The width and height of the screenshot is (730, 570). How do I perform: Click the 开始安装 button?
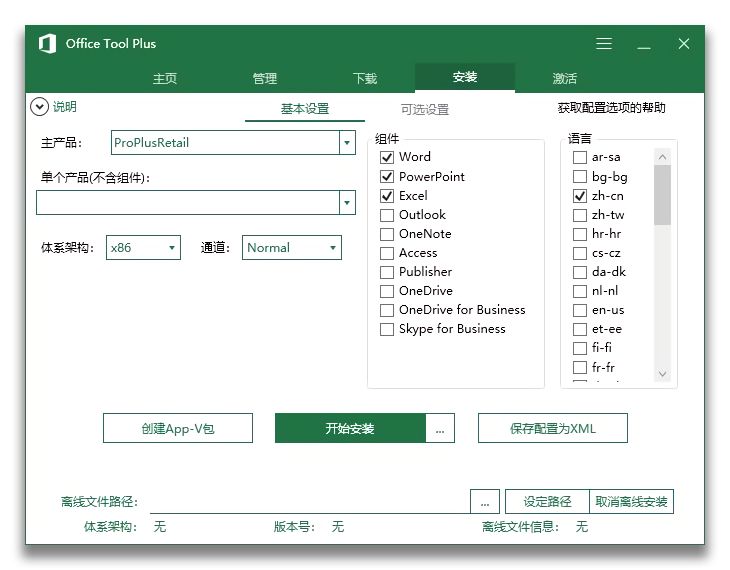coord(350,428)
